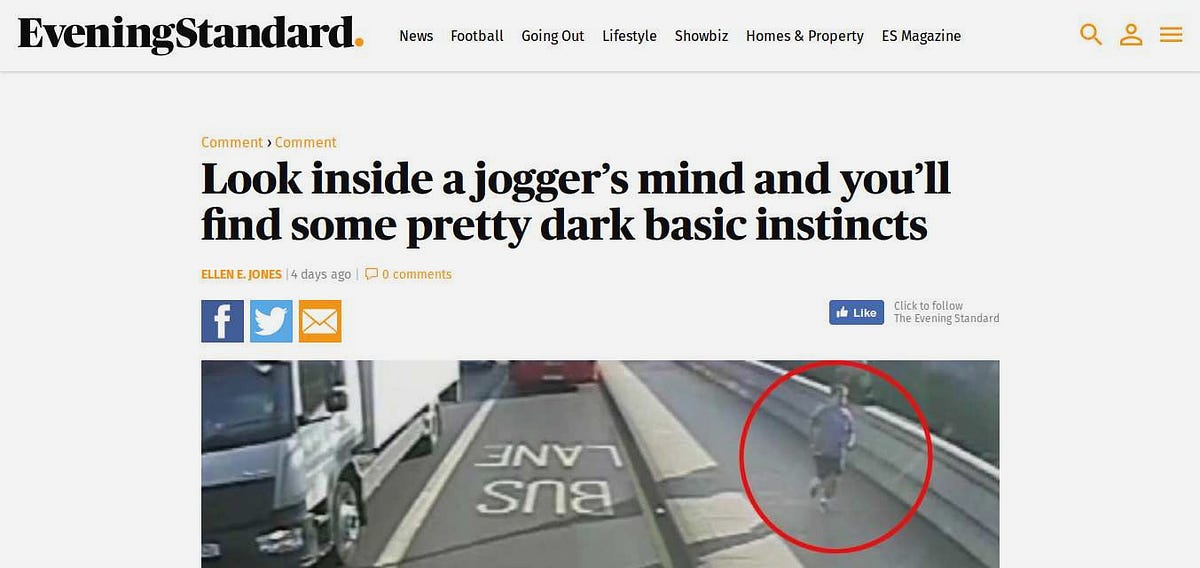Click the Evening Standard logo
The width and height of the screenshot is (1200, 568).
click(190, 35)
